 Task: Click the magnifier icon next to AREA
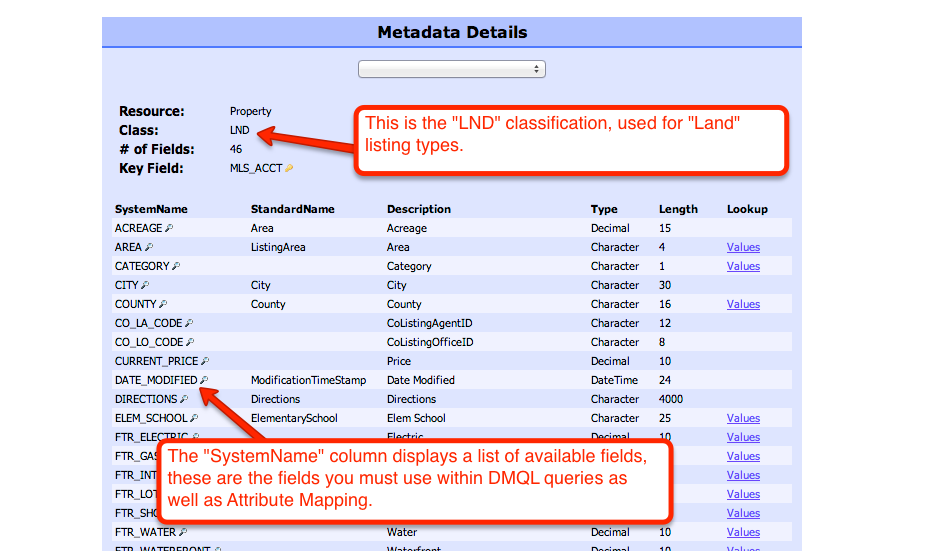[x=149, y=247]
